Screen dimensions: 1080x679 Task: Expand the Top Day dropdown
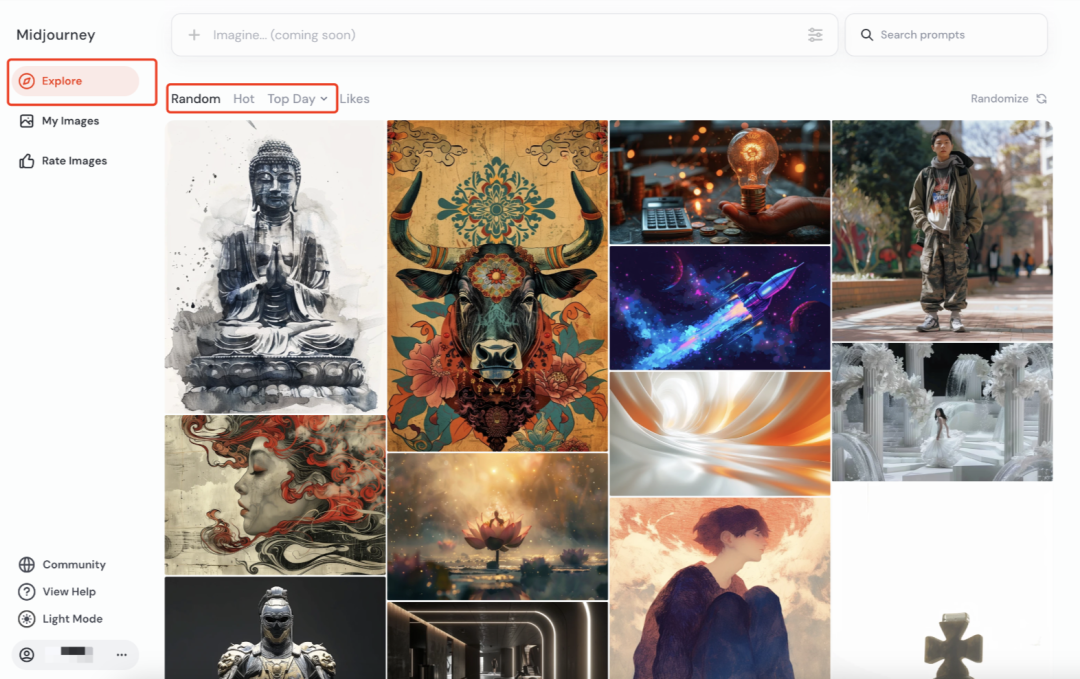297,99
